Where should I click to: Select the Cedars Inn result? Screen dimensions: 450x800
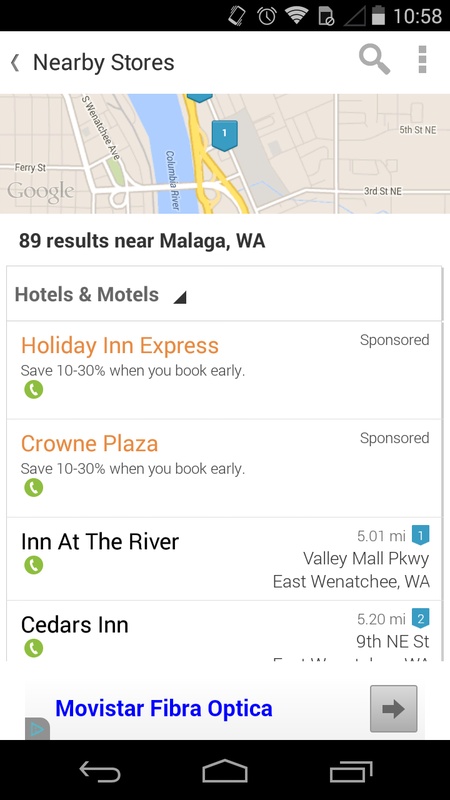pos(224,631)
